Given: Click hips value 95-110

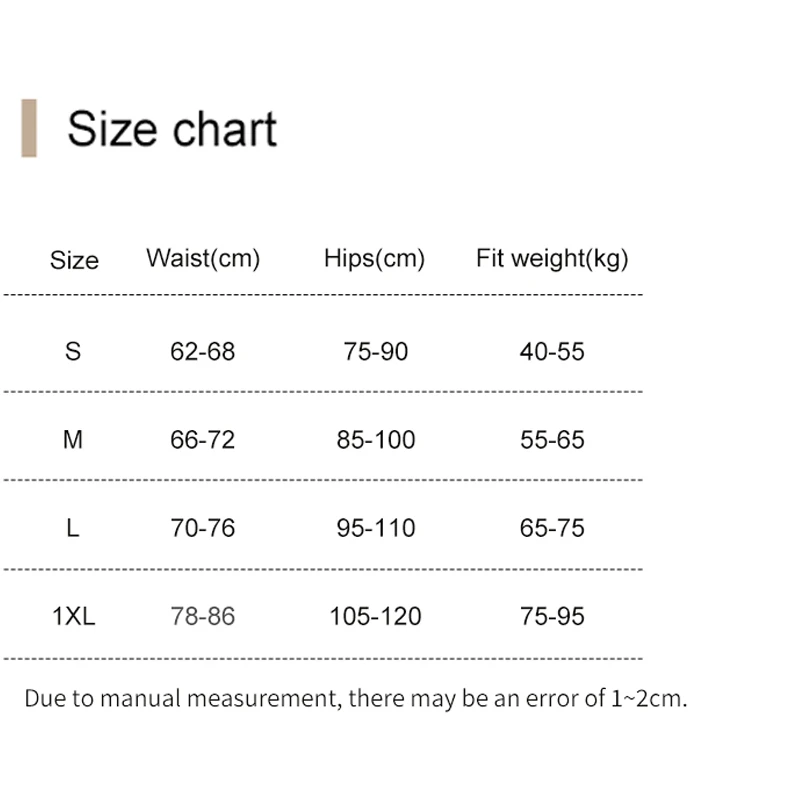Looking at the screenshot, I should coord(376,528).
